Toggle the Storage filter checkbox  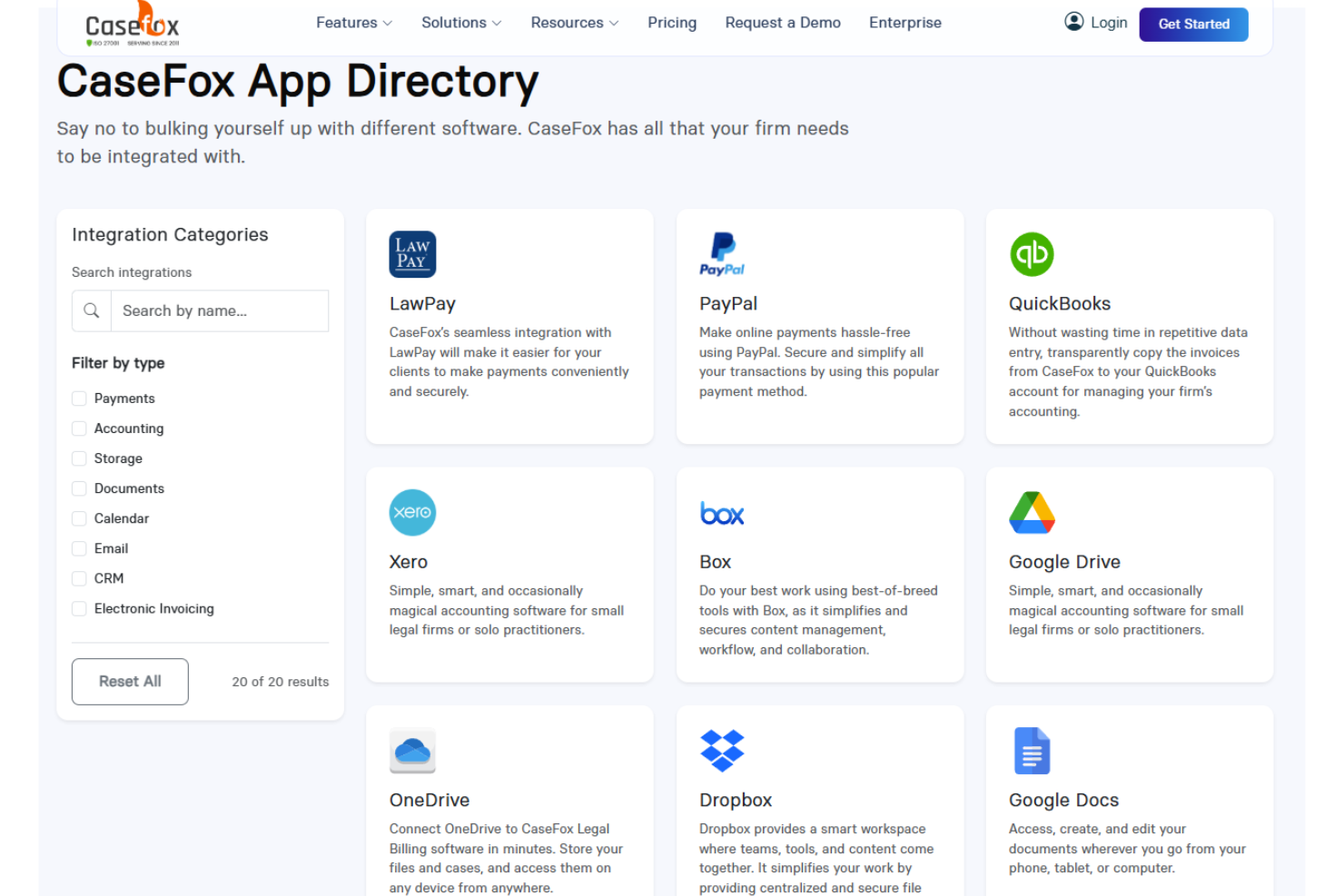click(x=79, y=458)
